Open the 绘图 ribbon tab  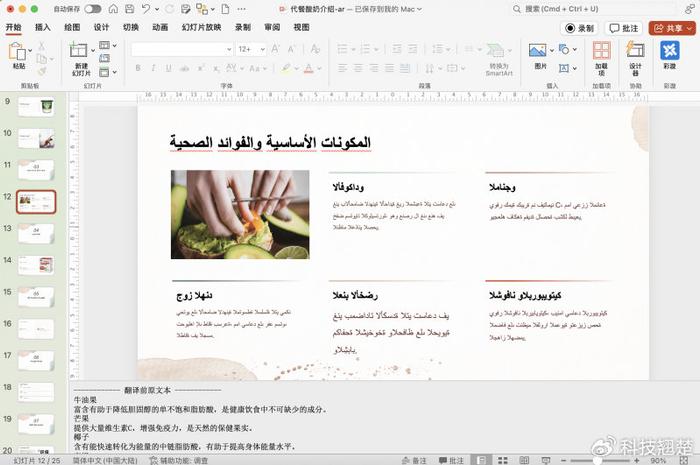72,27
